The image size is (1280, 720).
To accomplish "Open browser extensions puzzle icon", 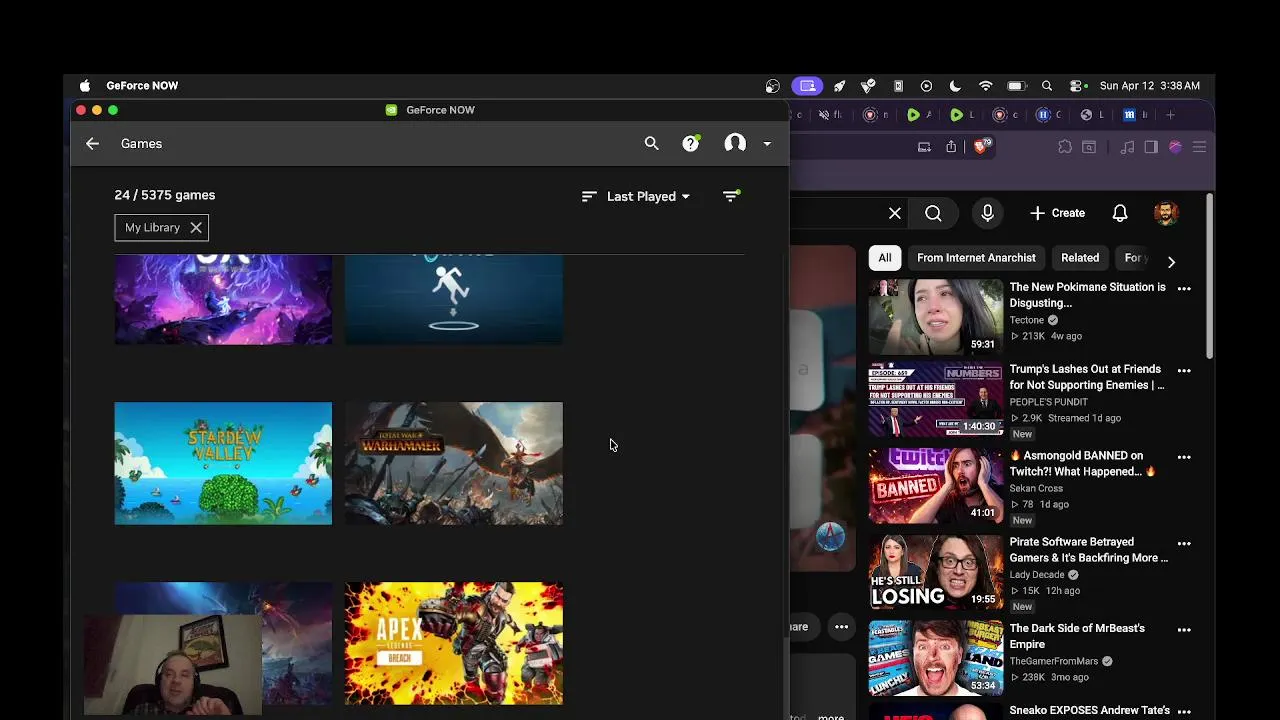I will 1065,147.
